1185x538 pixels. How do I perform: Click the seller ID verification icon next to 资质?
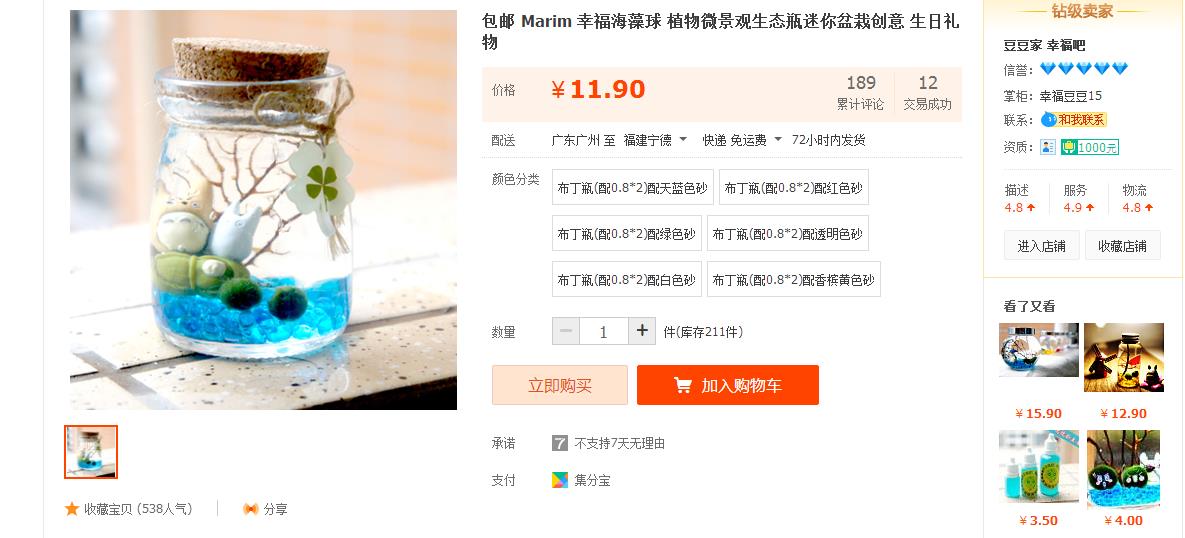point(1047,147)
